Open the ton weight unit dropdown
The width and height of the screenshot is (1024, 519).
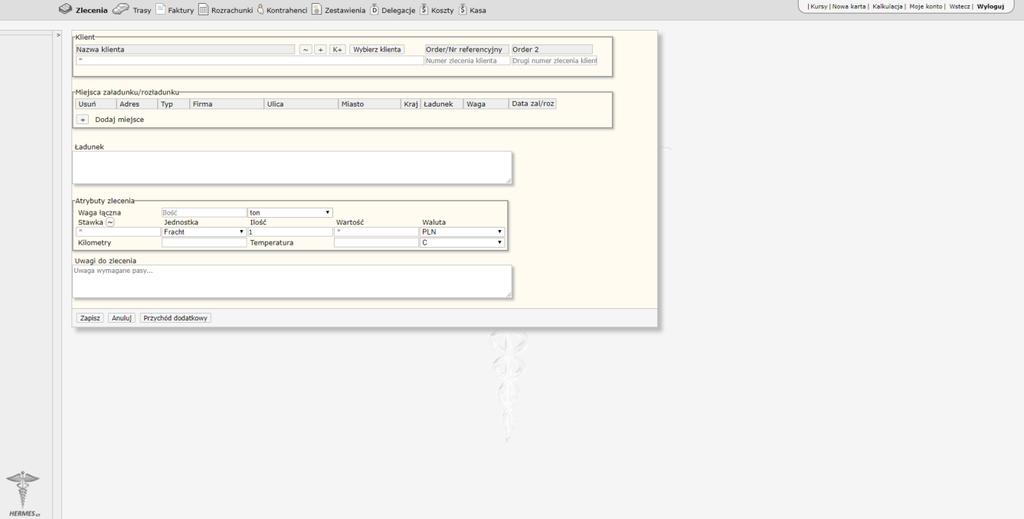coord(290,213)
